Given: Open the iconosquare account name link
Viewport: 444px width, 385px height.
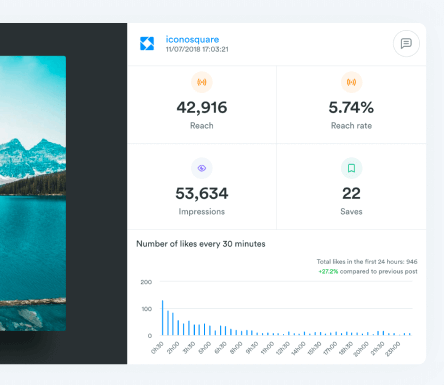Looking at the screenshot, I should [192, 39].
